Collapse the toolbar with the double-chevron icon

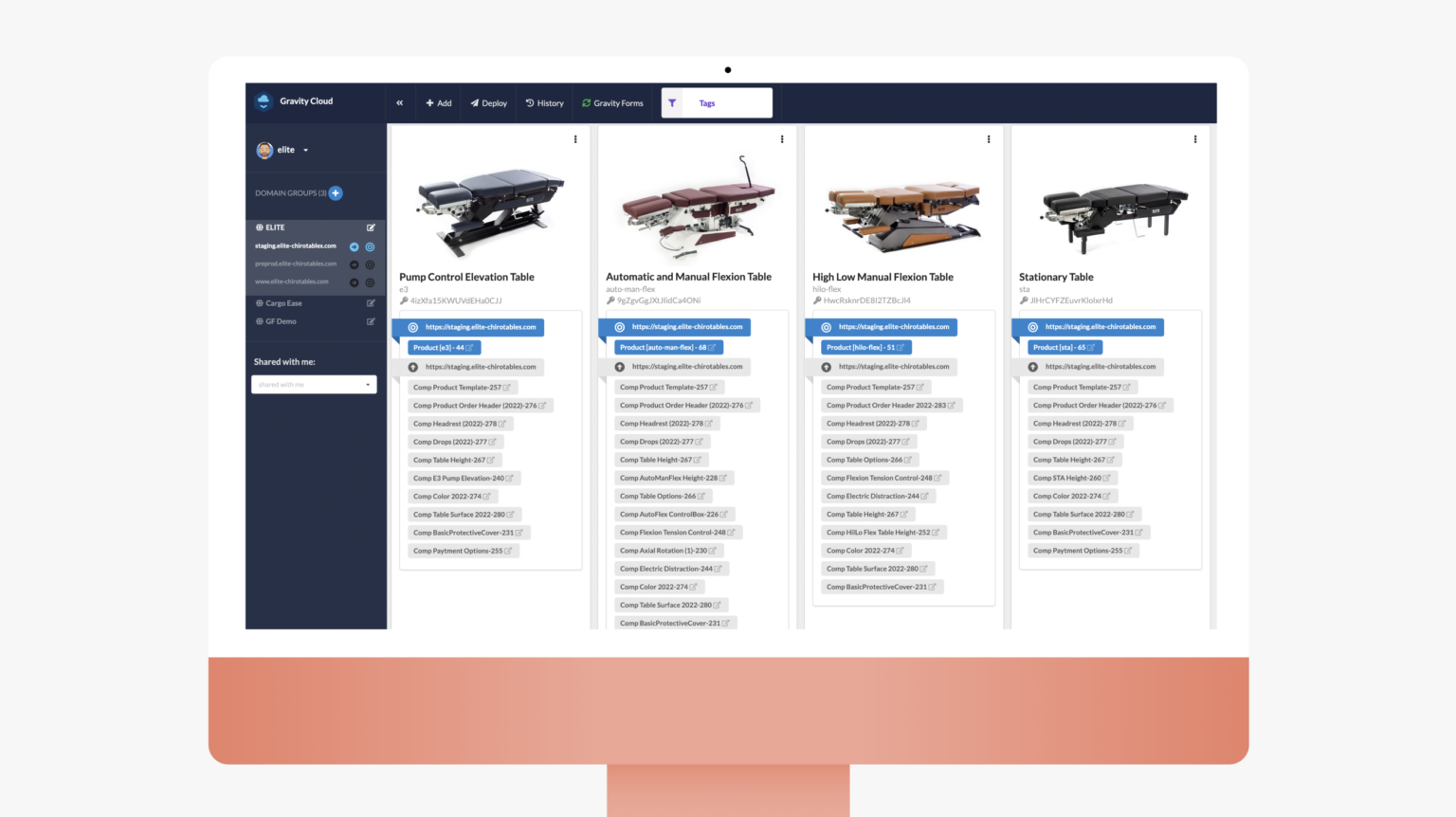(400, 102)
